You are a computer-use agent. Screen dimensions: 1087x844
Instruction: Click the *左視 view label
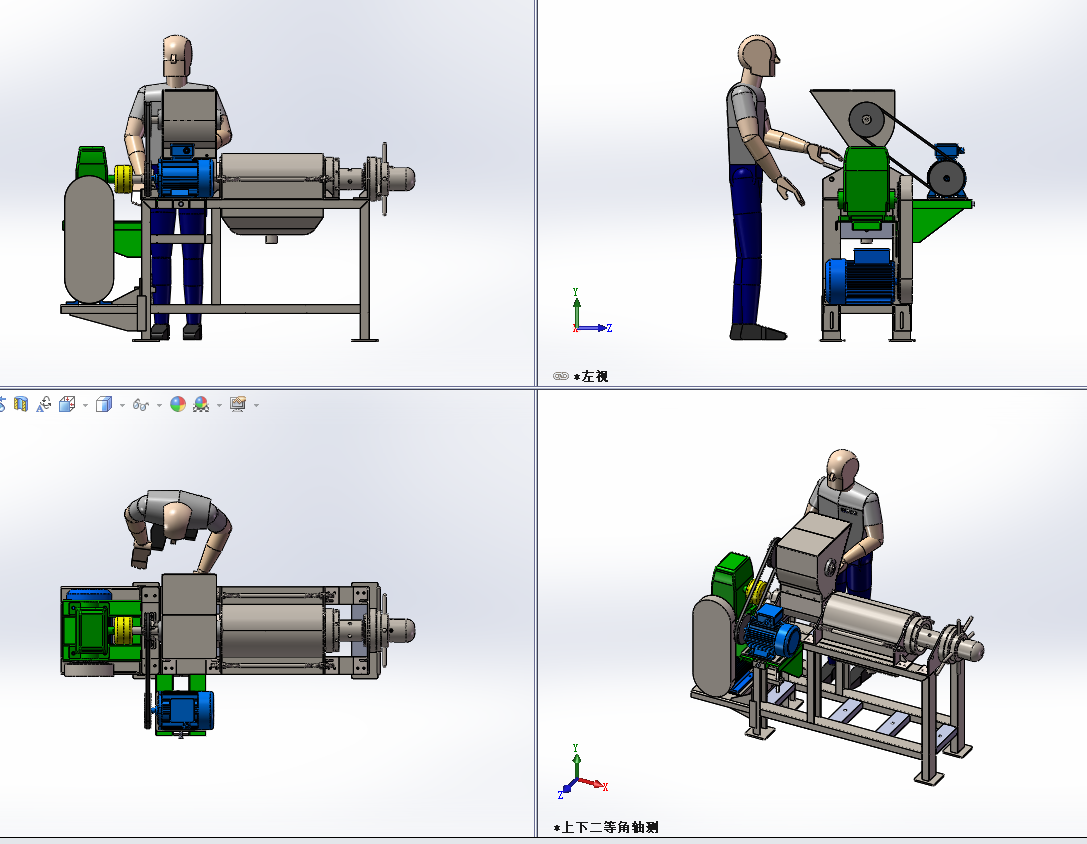pos(591,377)
